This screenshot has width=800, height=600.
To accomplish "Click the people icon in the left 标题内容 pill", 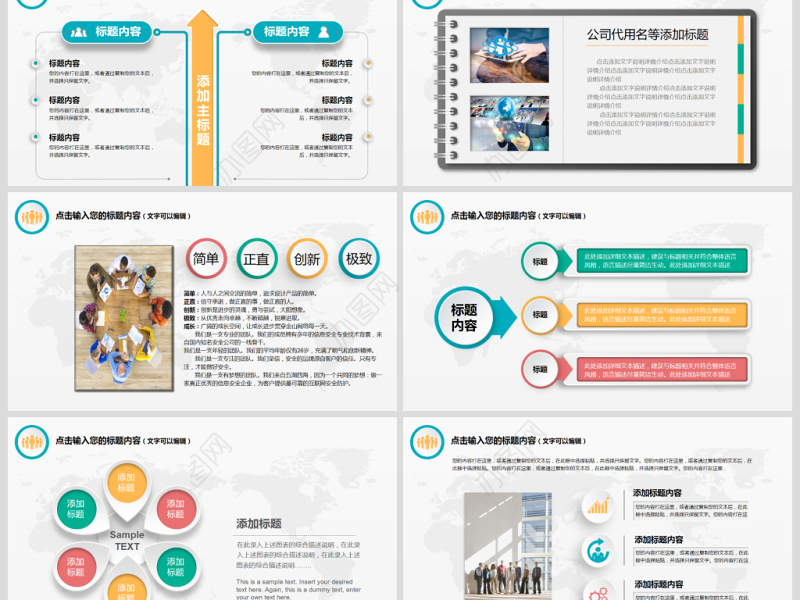I will 78,33.
